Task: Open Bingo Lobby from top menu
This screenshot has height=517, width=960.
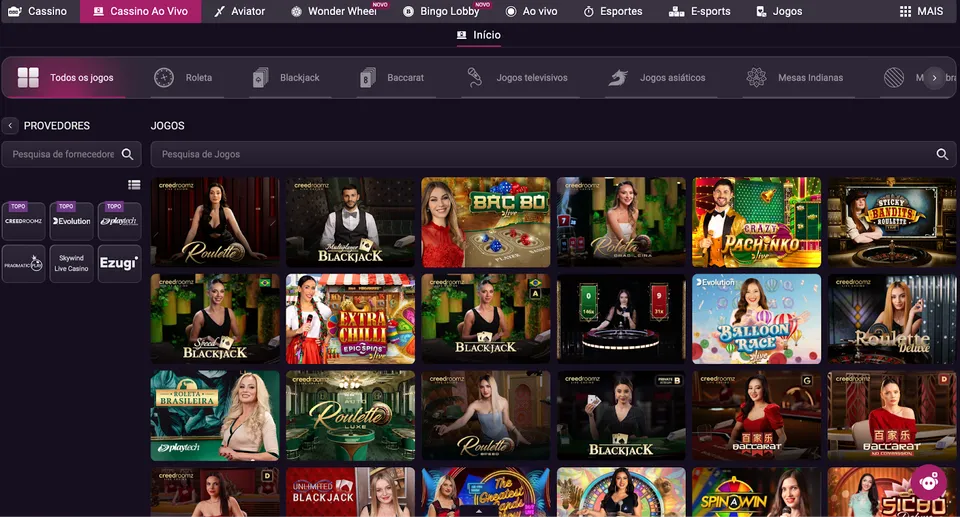Action: [443, 11]
